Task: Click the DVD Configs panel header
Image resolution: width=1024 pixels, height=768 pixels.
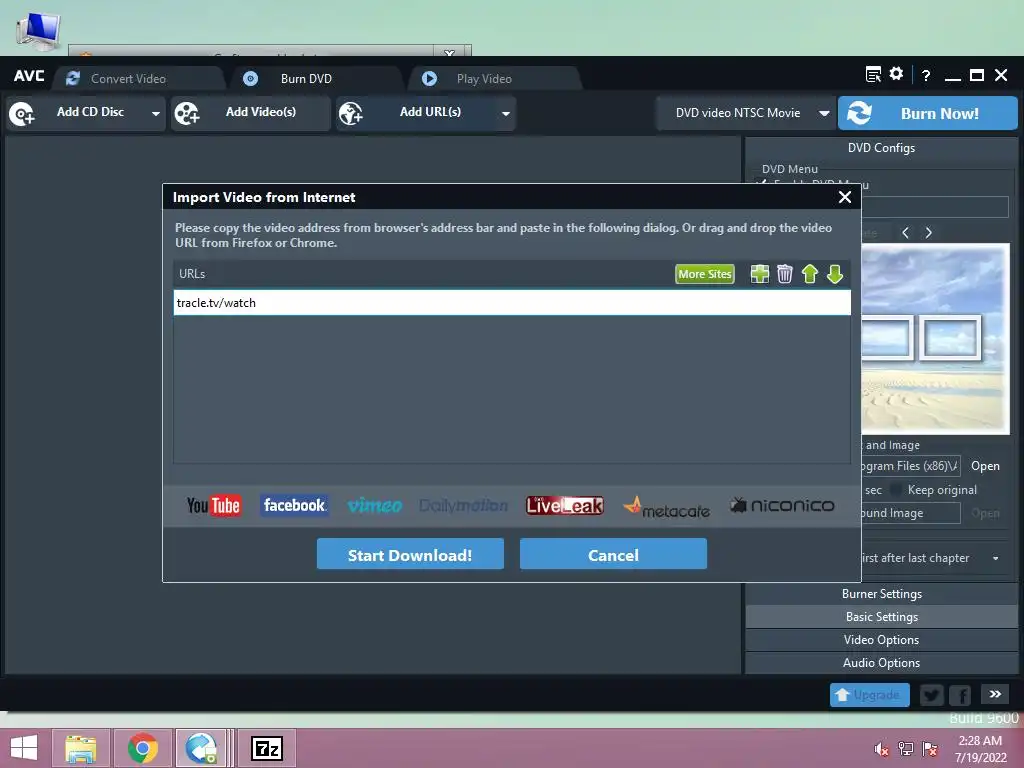Action: coord(882,148)
